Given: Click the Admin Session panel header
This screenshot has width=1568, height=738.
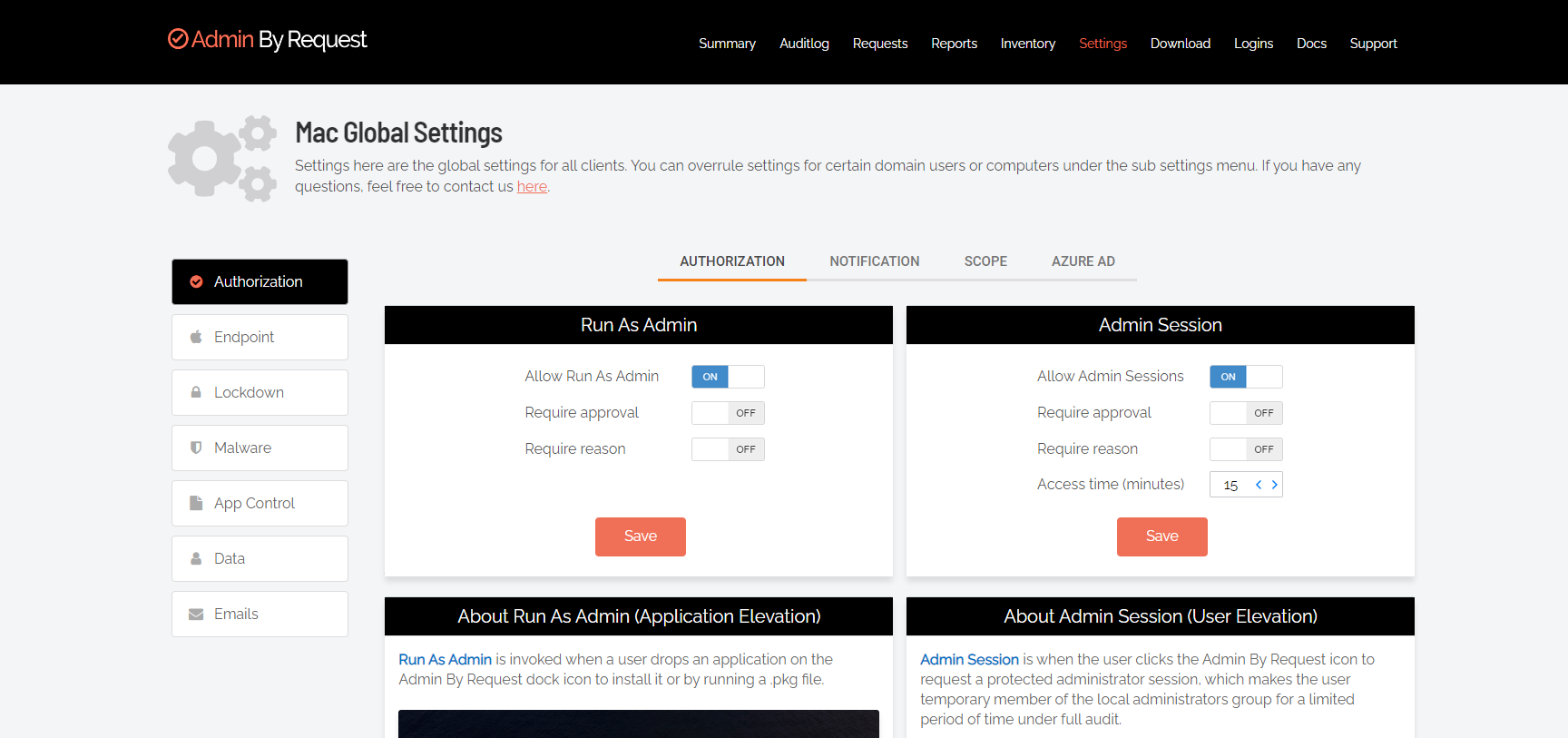Looking at the screenshot, I should (x=1161, y=325).
